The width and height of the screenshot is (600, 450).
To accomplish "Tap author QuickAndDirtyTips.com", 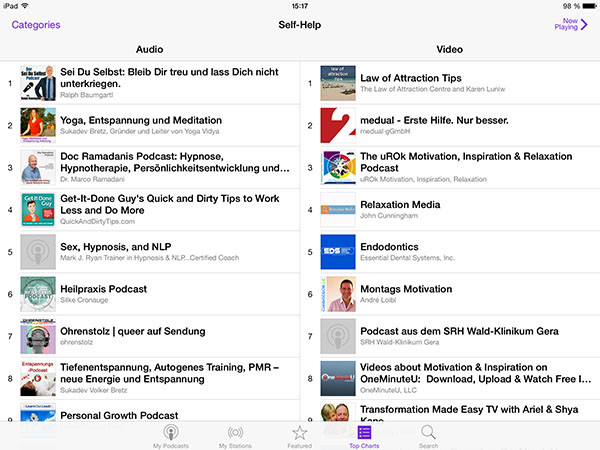I will [98, 222].
